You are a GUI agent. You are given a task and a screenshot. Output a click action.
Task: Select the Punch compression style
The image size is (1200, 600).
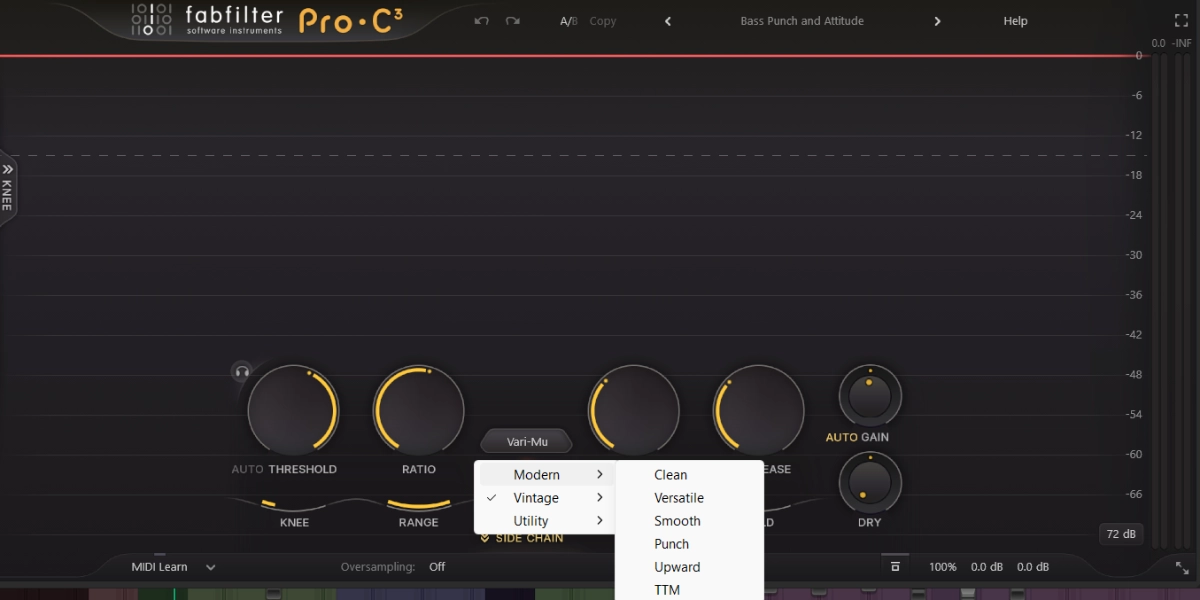coord(671,543)
